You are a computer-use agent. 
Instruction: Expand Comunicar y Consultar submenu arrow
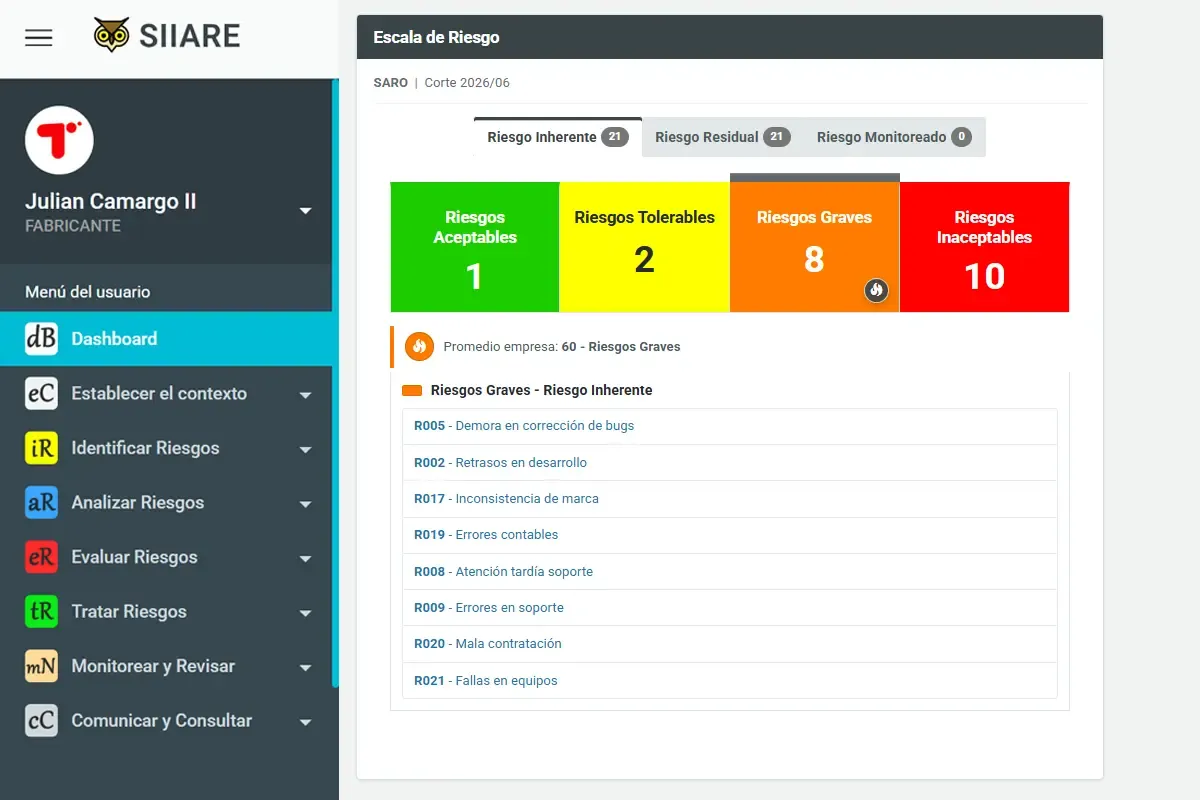(306, 722)
